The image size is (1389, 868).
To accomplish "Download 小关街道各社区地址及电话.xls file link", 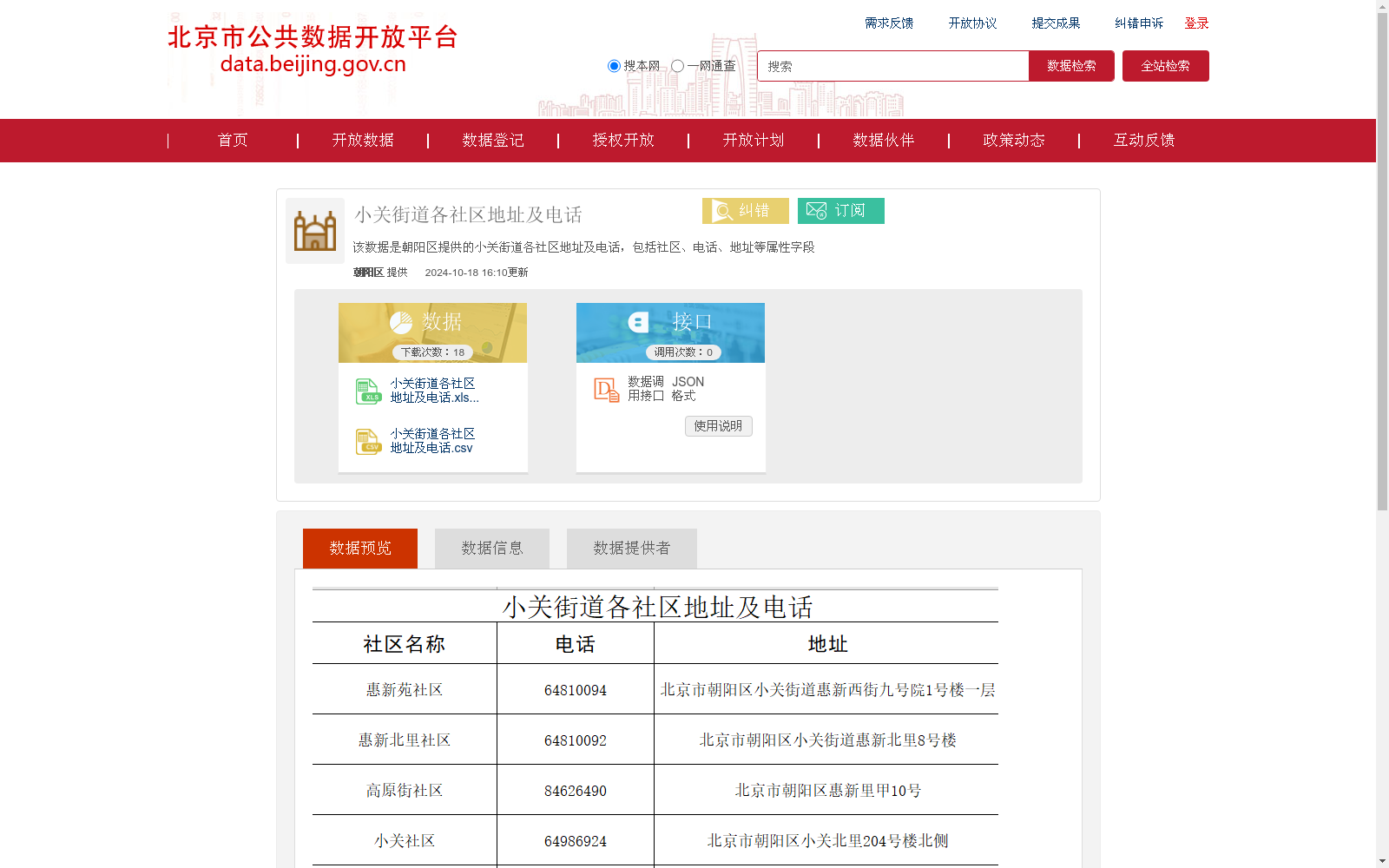I will (x=434, y=391).
